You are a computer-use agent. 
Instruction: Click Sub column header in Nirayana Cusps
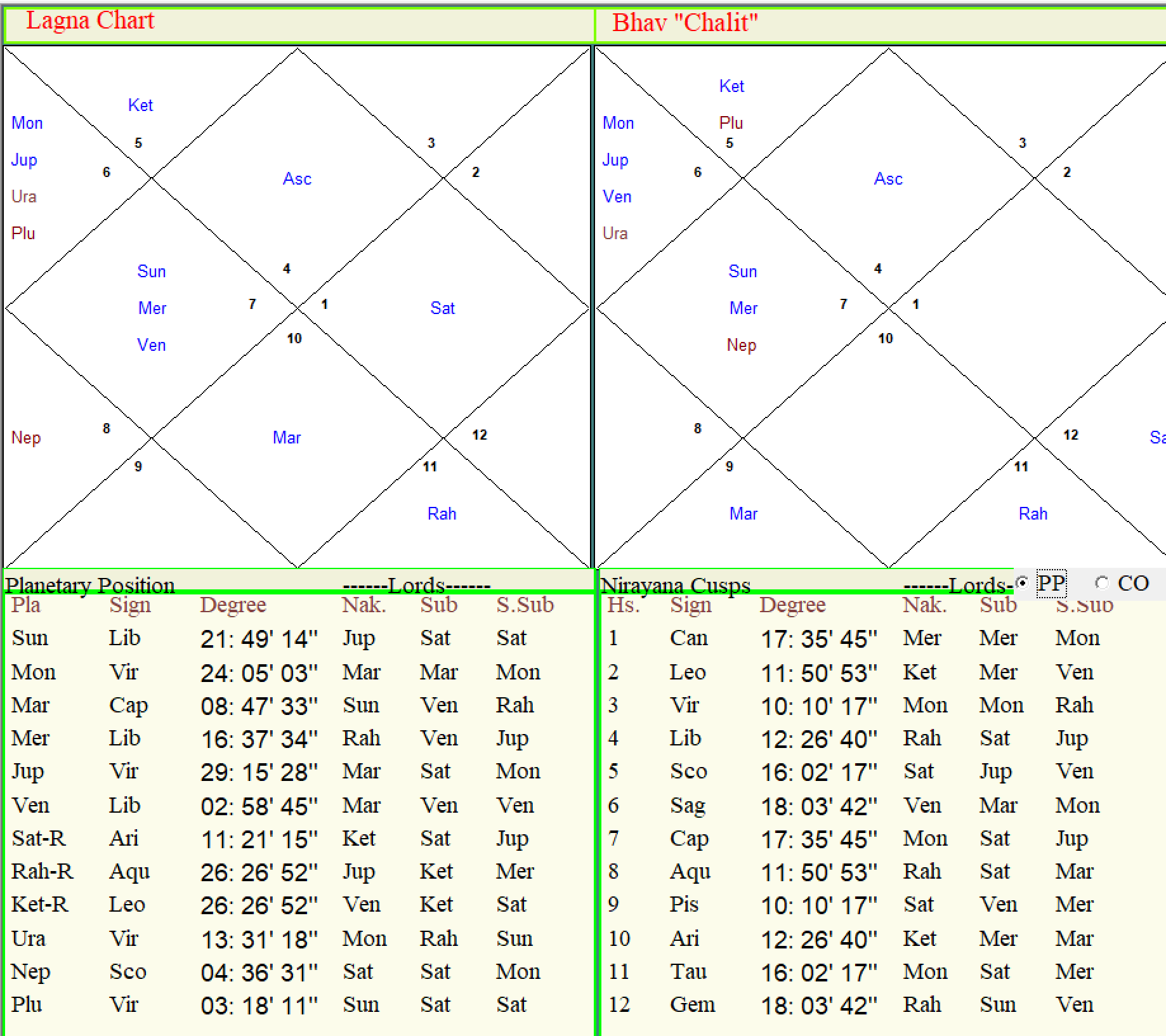(998, 605)
